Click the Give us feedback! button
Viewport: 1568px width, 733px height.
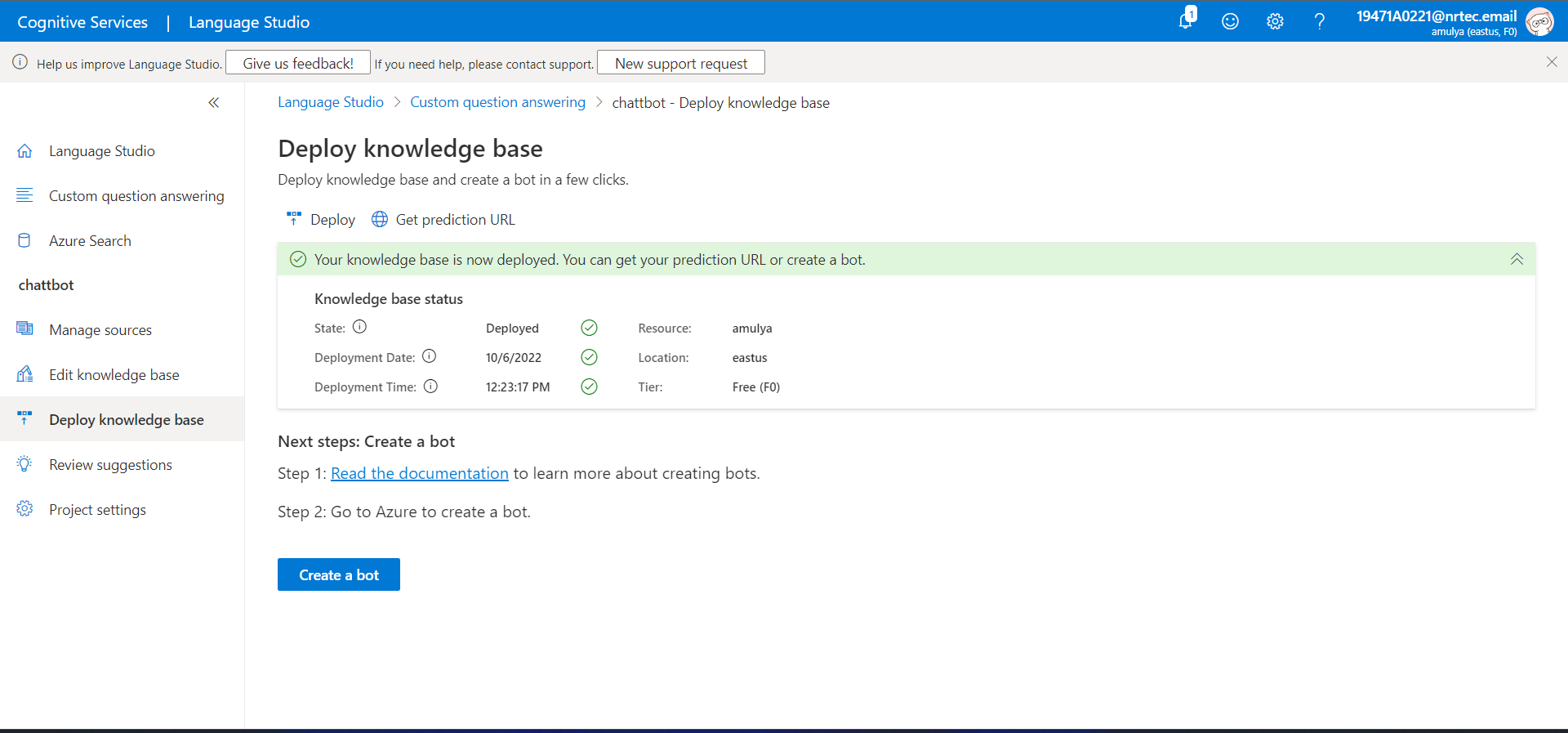(298, 63)
